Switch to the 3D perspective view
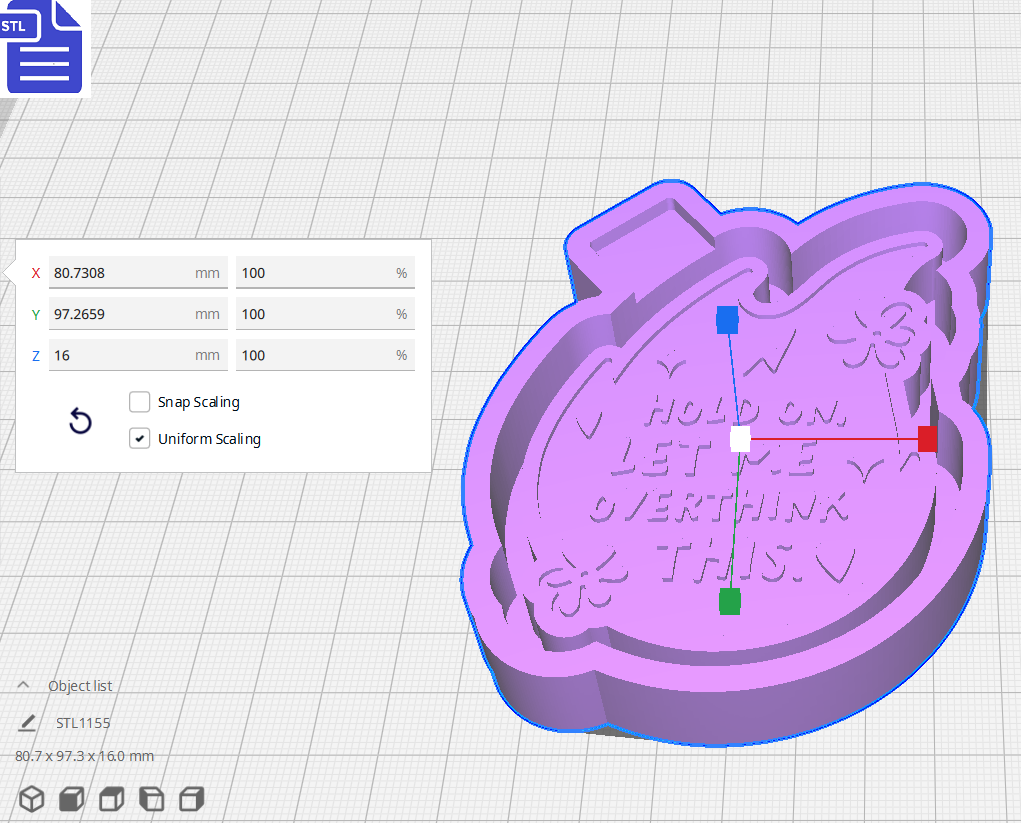Image resolution: width=1021 pixels, height=823 pixels. [30, 799]
